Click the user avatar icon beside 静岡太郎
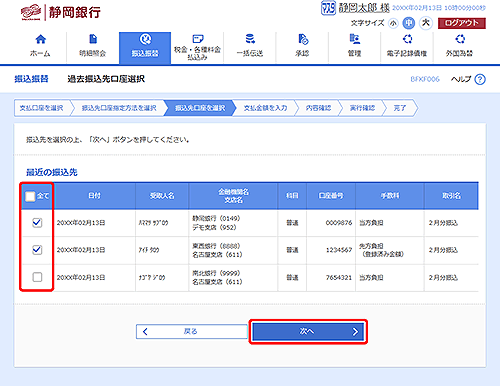The image size is (500, 386). point(328,8)
